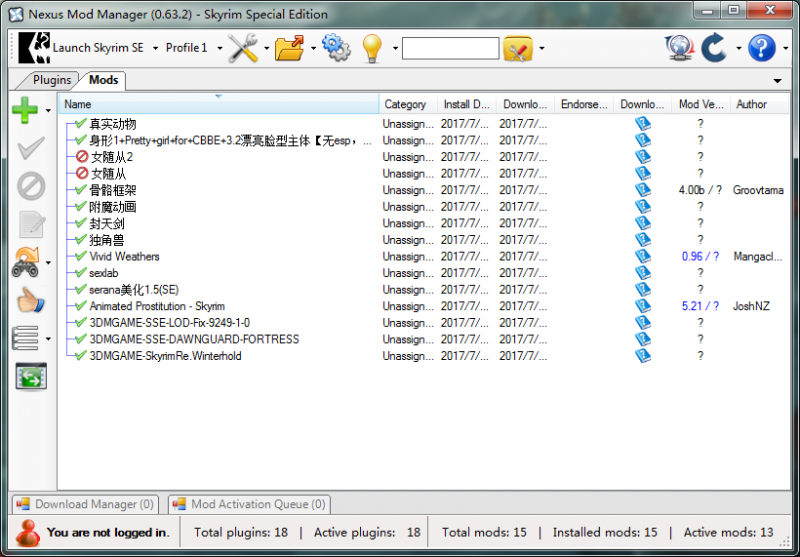The image size is (800, 557).
Task: Sort by the Category column header
Action: (x=408, y=104)
